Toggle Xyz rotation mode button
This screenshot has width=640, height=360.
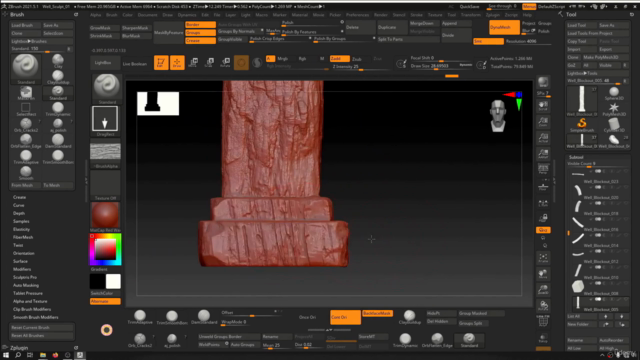[543, 230]
